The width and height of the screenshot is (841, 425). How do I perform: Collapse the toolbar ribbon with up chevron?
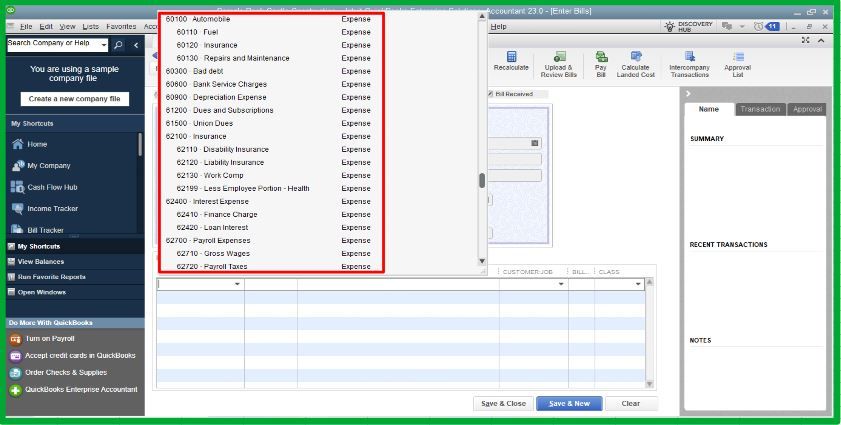[821, 40]
